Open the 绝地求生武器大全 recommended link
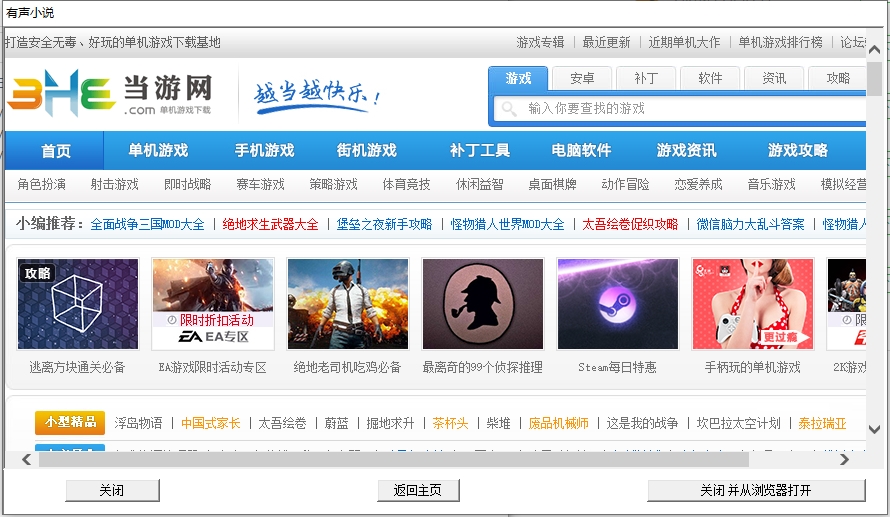Screen dimensions: 890x517 [270, 224]
